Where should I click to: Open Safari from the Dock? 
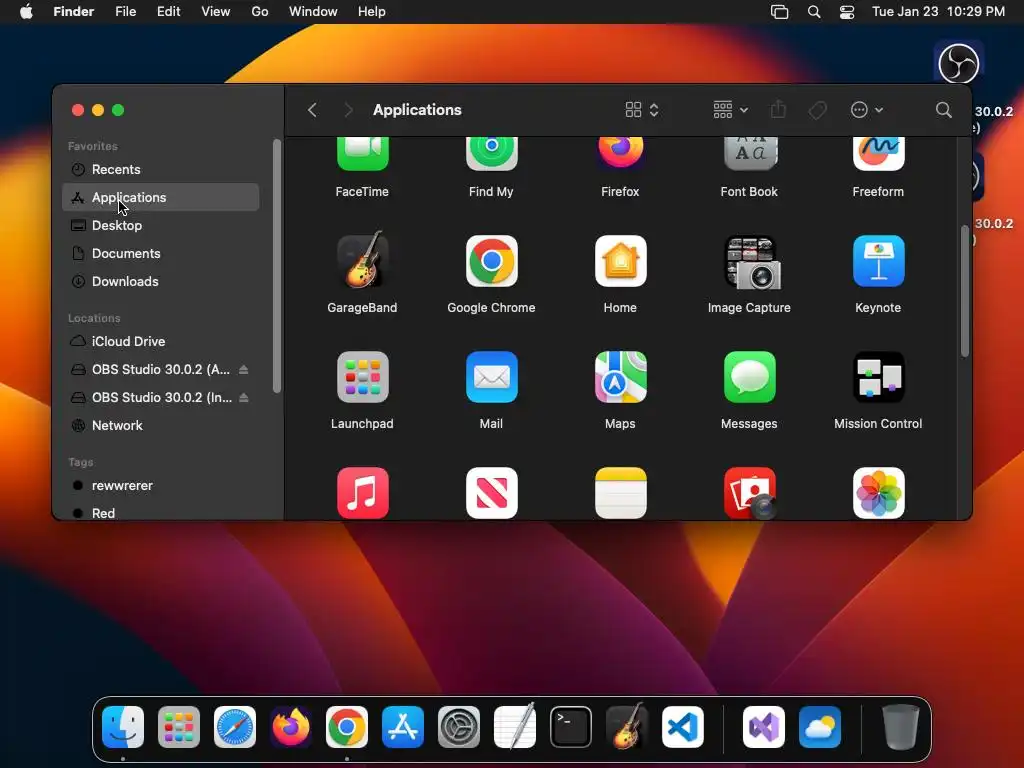235,727
